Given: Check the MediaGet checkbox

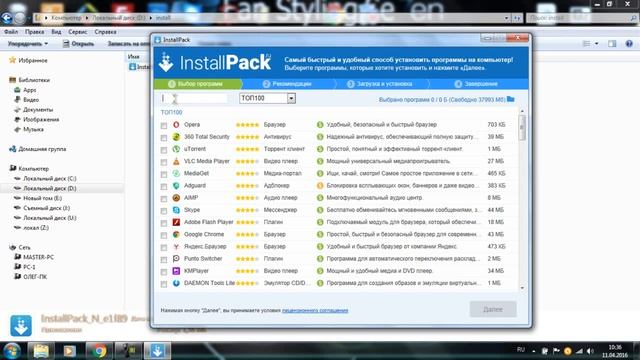Looking at the screenshot, I should tap(164, 174).
